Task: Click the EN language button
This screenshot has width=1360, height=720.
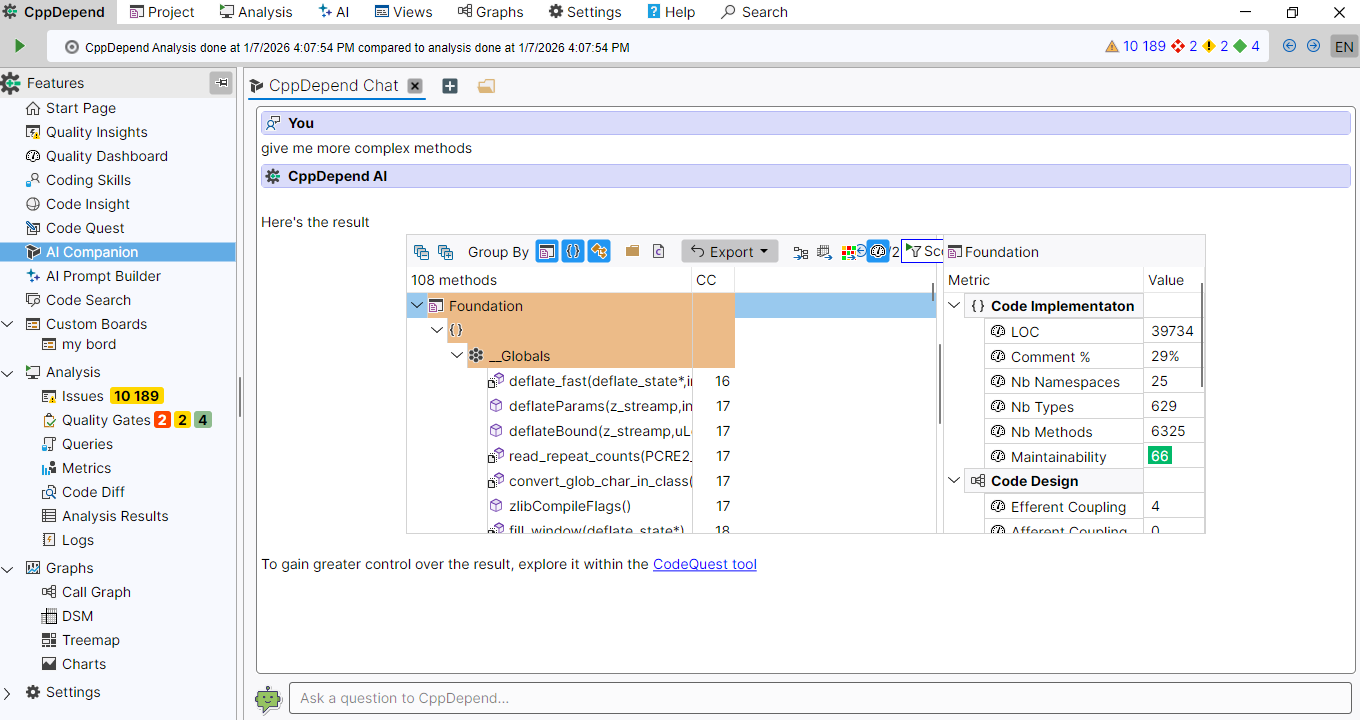Action: 1343,46
